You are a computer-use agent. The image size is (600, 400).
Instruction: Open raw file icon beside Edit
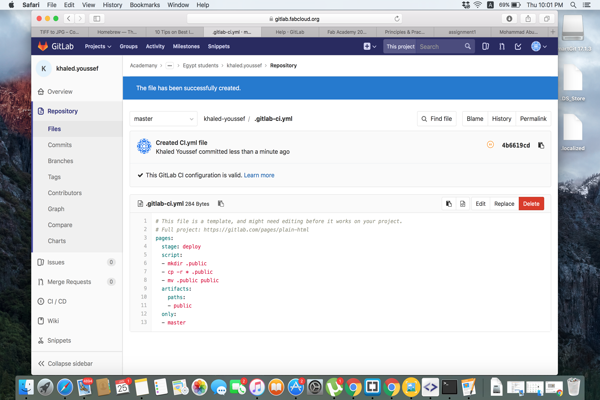tap(463, 204)
